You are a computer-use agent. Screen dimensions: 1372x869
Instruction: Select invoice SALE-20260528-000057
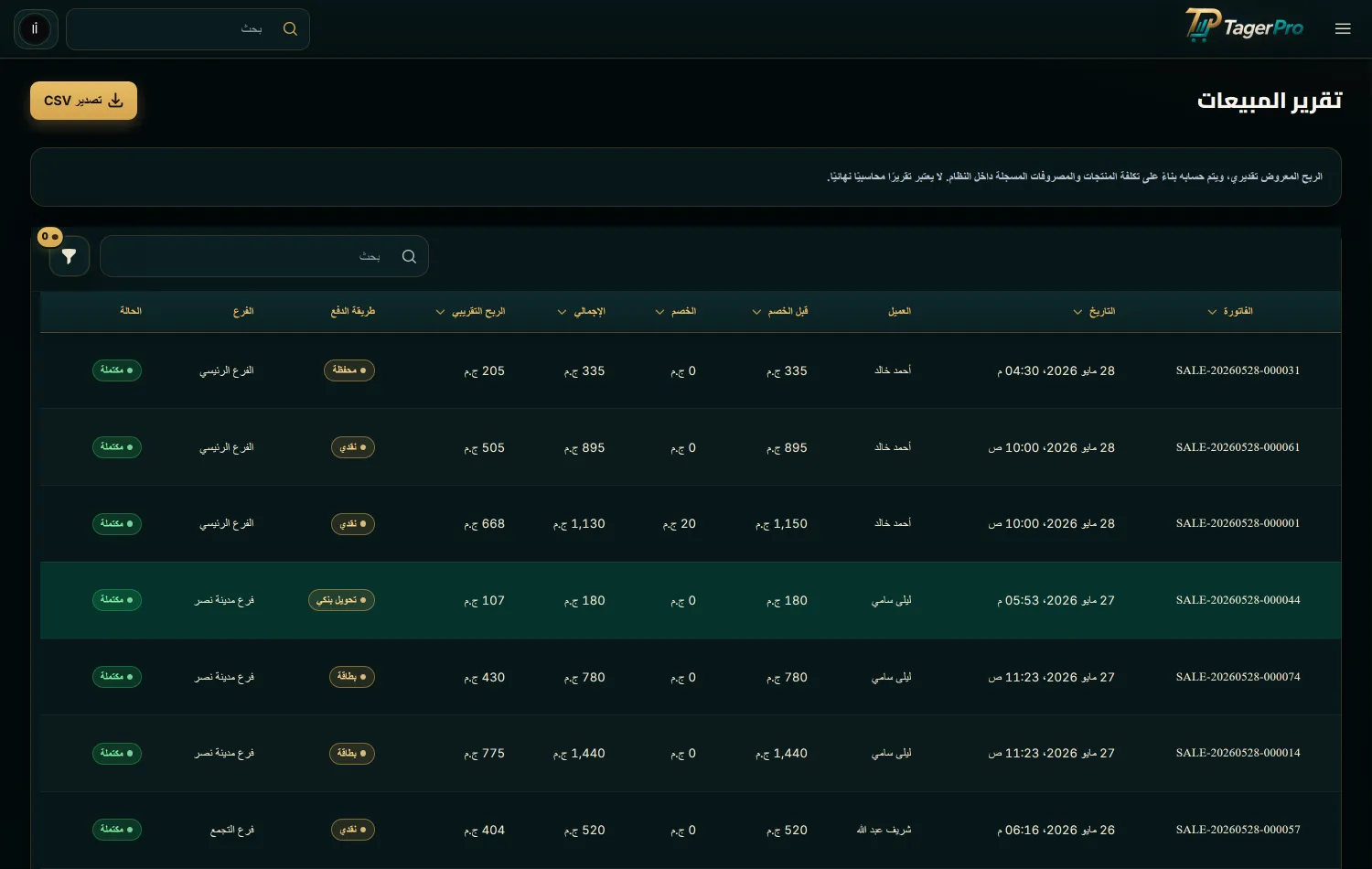pyautogui.click(x=1238, y=830)
